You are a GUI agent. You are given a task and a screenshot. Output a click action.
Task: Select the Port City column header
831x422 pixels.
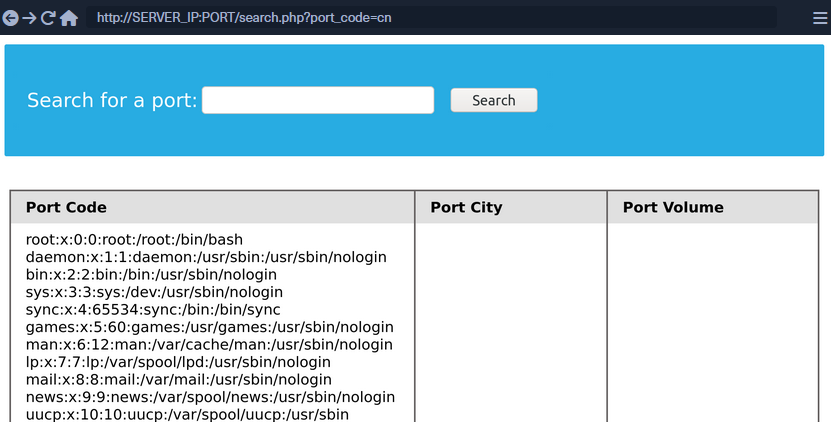[466, 207]
